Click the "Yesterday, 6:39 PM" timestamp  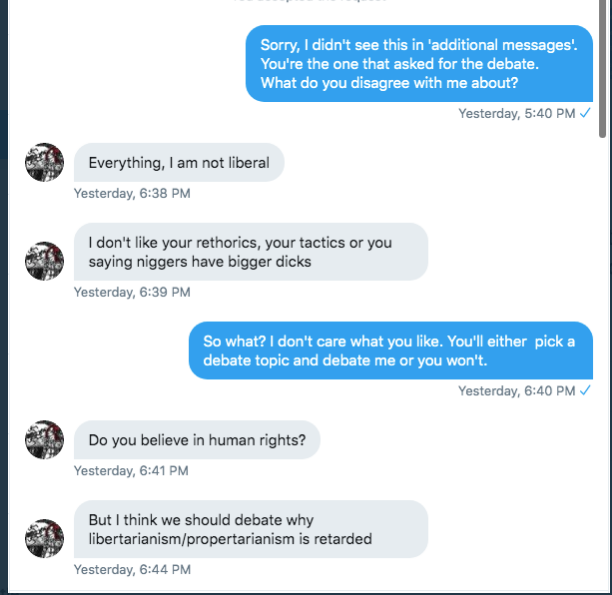coord(132,292)
